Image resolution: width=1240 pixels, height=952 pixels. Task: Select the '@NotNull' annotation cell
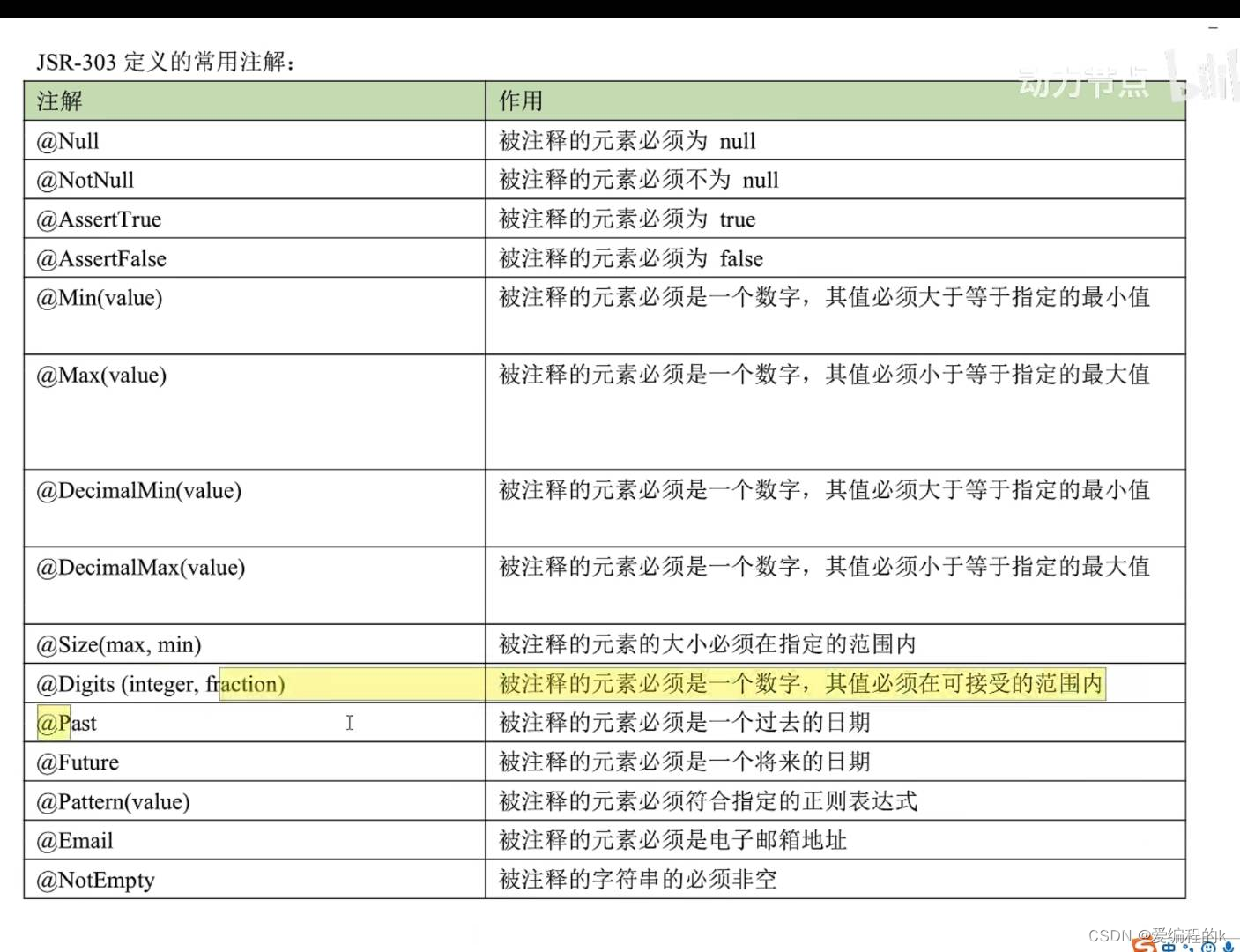[254, 180]
